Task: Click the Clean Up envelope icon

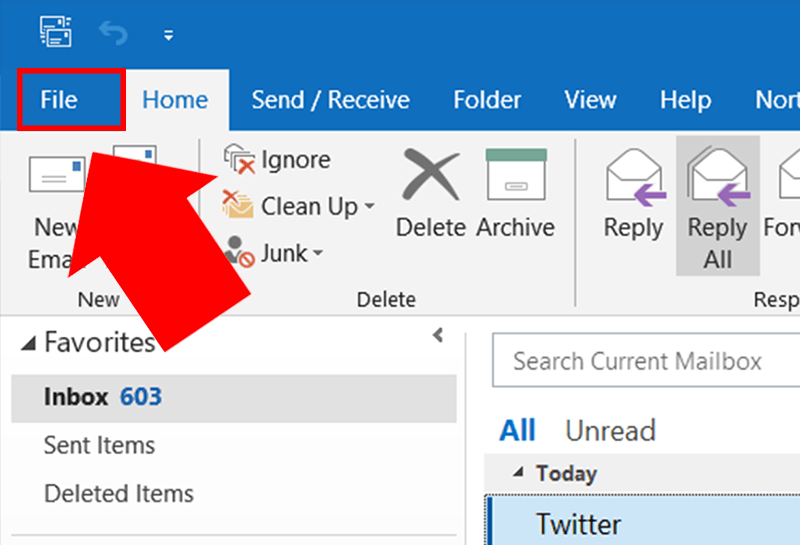Action: click(238, 204)
